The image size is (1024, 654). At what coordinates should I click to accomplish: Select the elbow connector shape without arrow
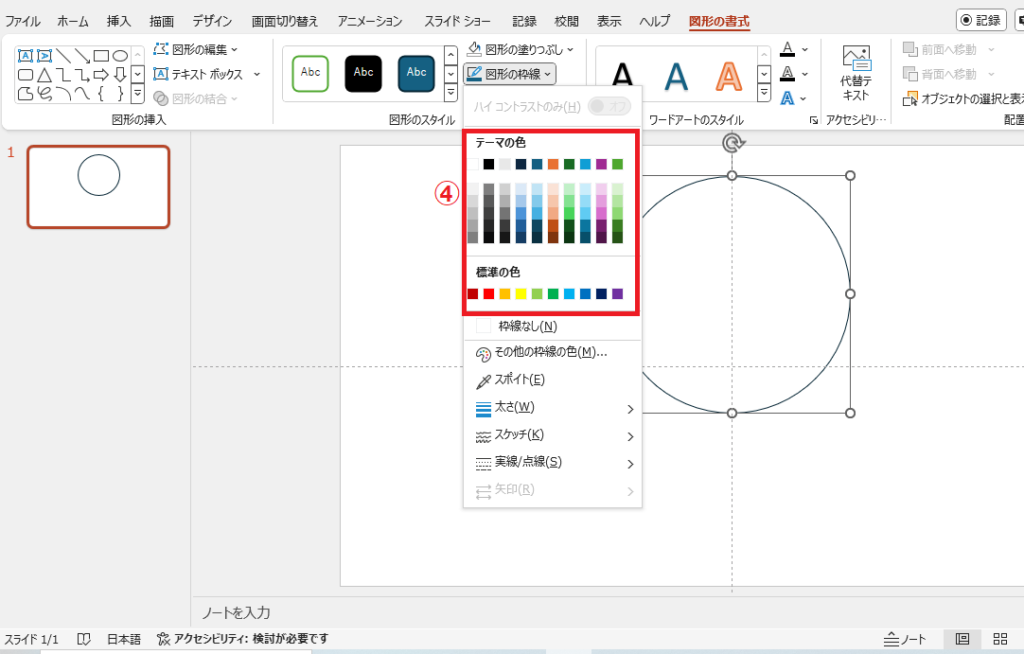pos(63,74)
